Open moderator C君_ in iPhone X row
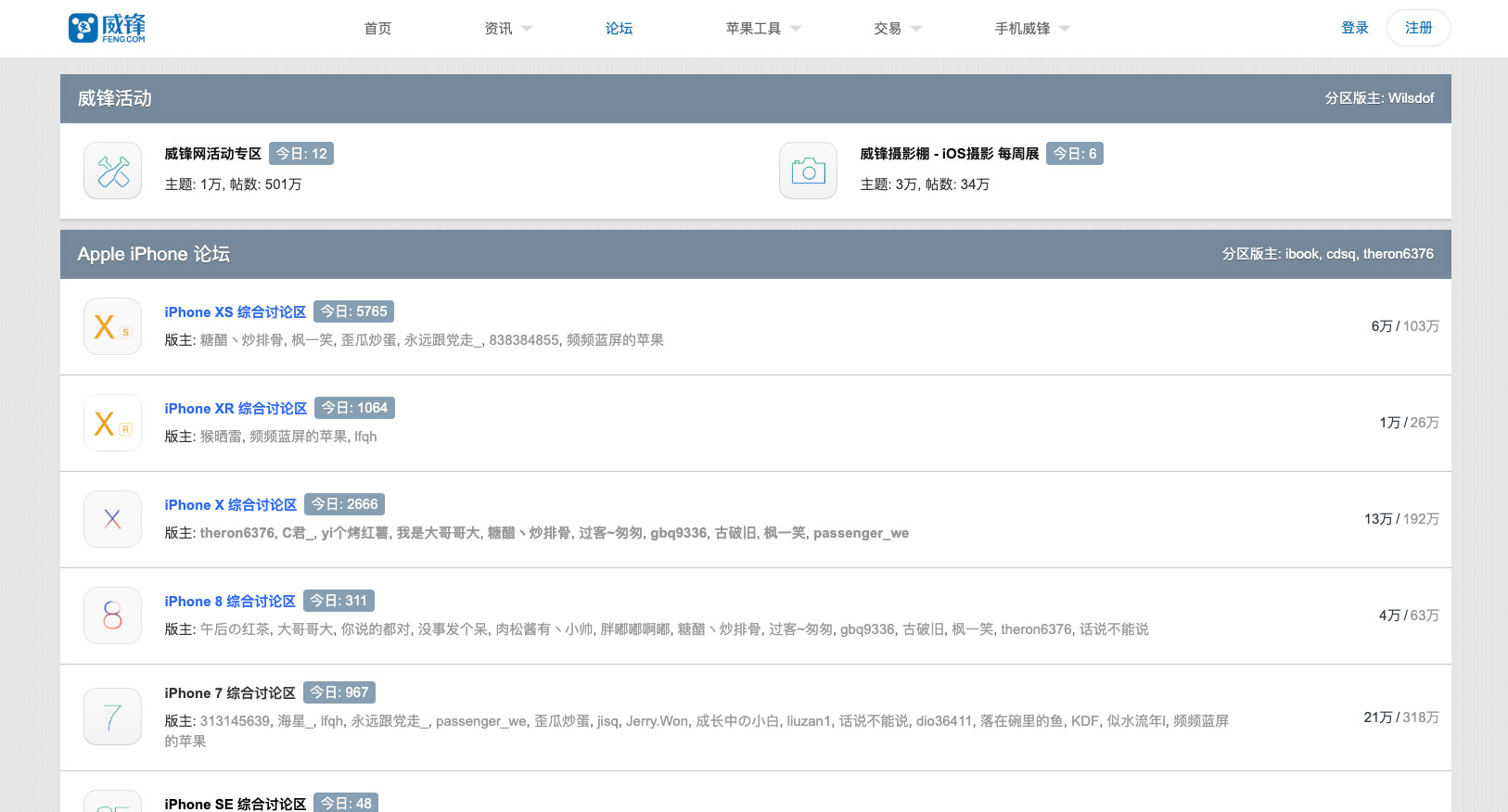The height and width of the screenshot is (812, 1508). [298, 533]
